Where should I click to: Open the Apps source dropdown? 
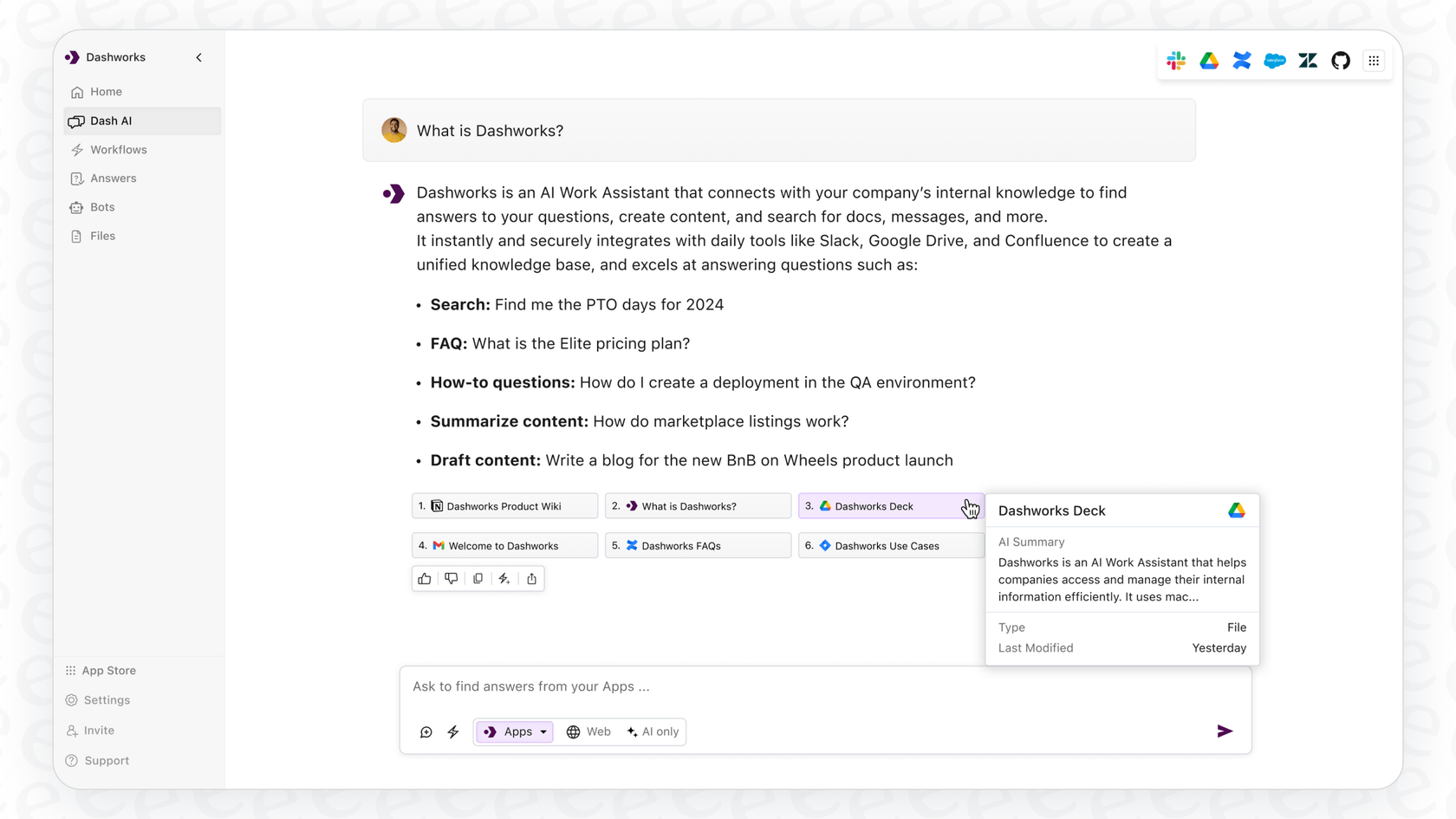(514, 731)
